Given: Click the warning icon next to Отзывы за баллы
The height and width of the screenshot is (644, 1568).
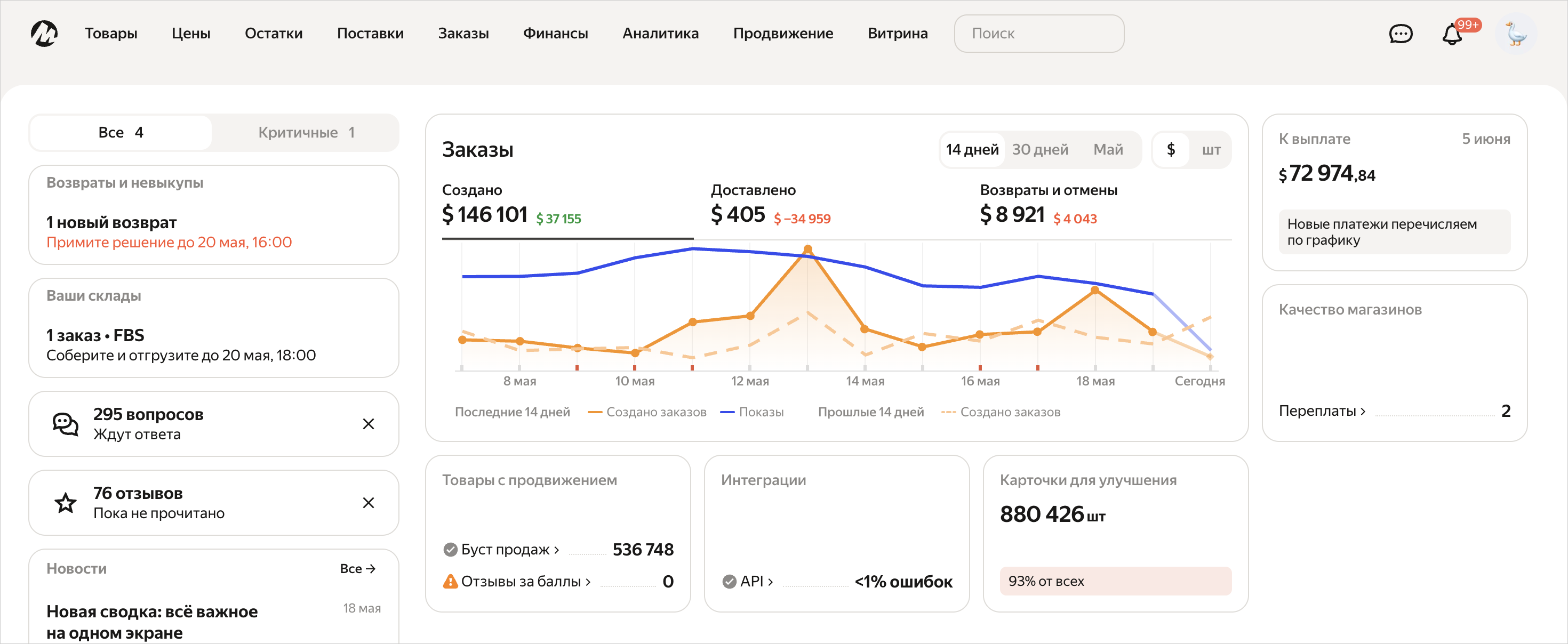Looking at the screenshot, I should 451,581.
